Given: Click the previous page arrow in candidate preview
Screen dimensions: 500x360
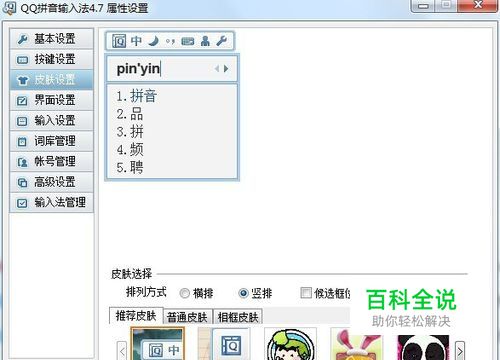Looking at the screenshot, I should click(217, 69).
